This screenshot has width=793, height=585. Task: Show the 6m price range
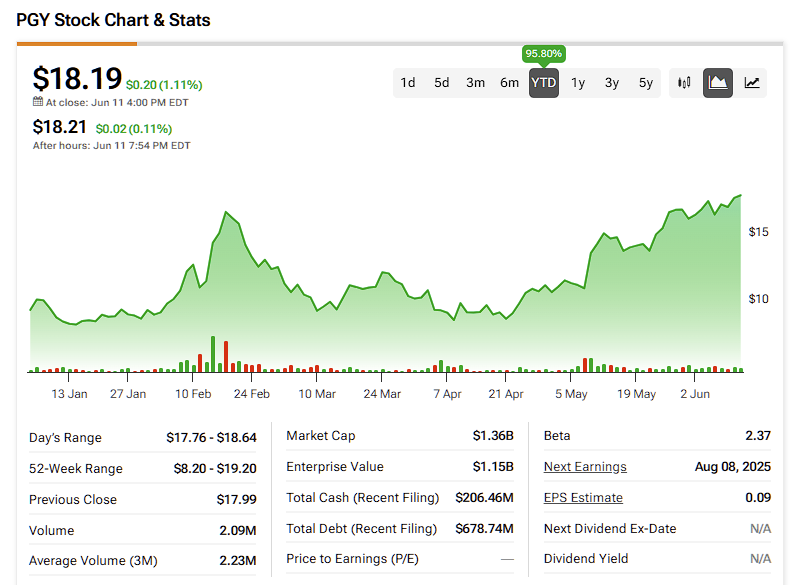510,83
